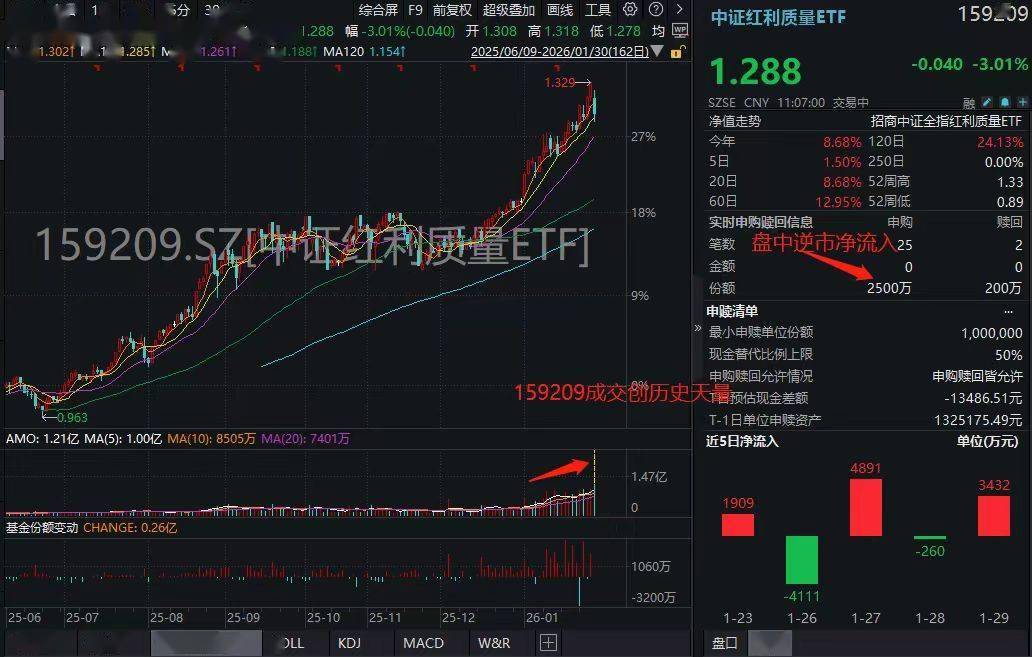Click the 52周低 value 0.89
Screen dimensions: 1032x657
point(1010,201)
